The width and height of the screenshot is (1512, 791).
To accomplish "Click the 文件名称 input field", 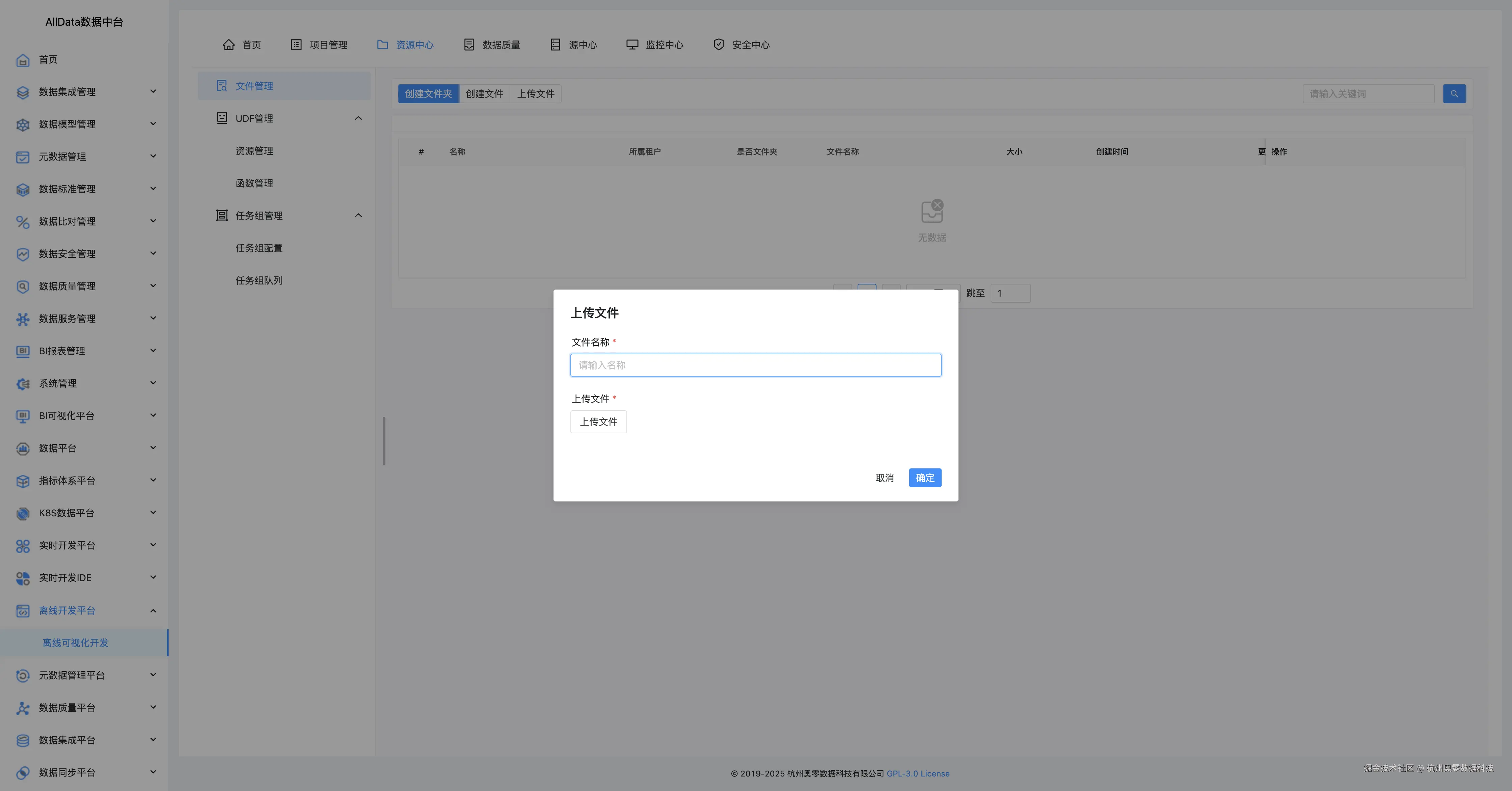I will 755,365.
